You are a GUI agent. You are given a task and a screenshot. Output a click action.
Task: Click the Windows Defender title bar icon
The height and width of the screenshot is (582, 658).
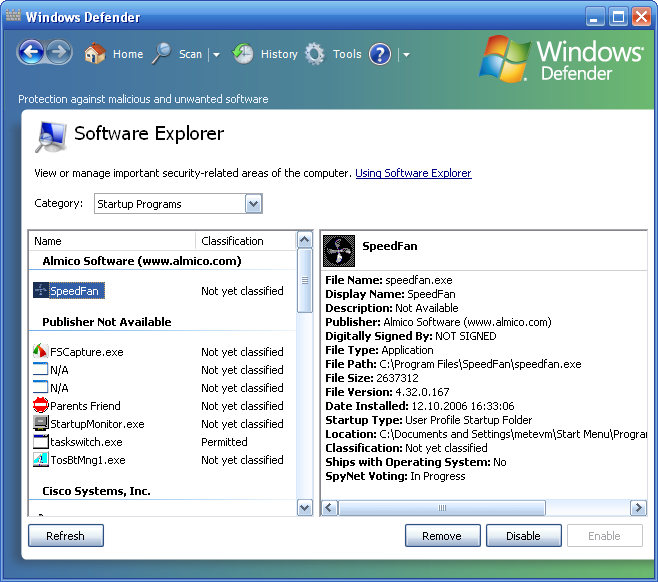click(13, 16)
